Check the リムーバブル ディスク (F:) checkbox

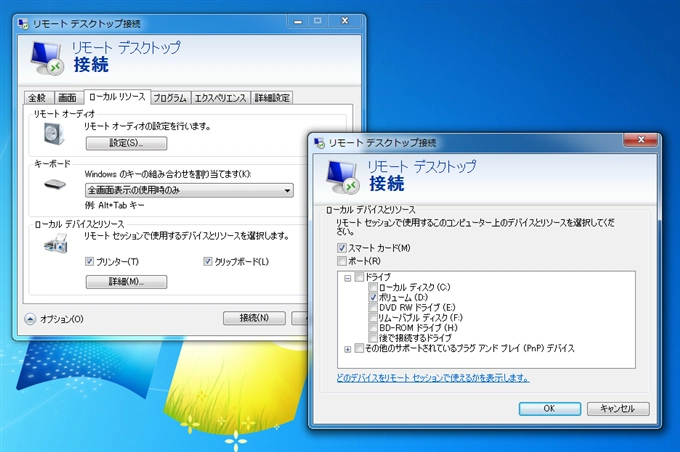click(373, 318)
